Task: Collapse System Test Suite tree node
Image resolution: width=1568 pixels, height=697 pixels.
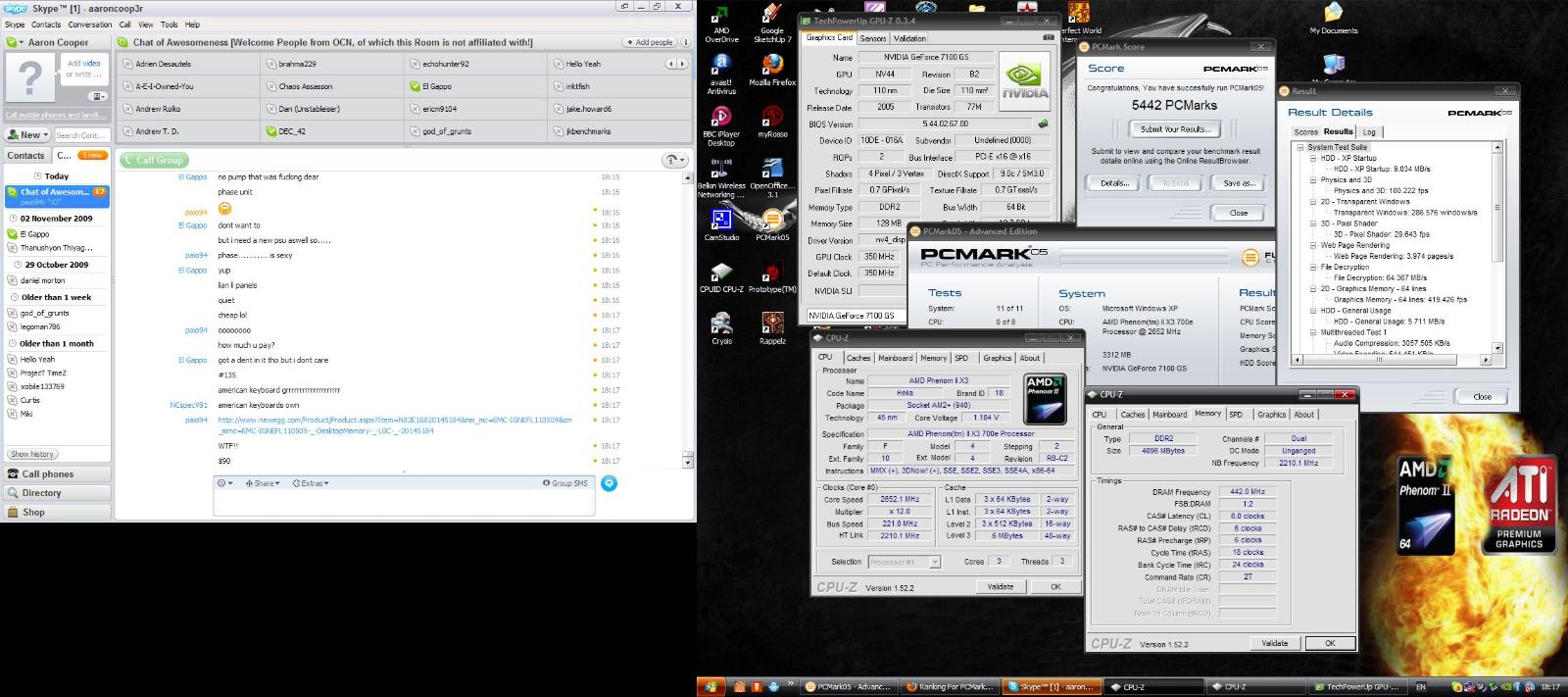Action: click(x=1300, y=147)
